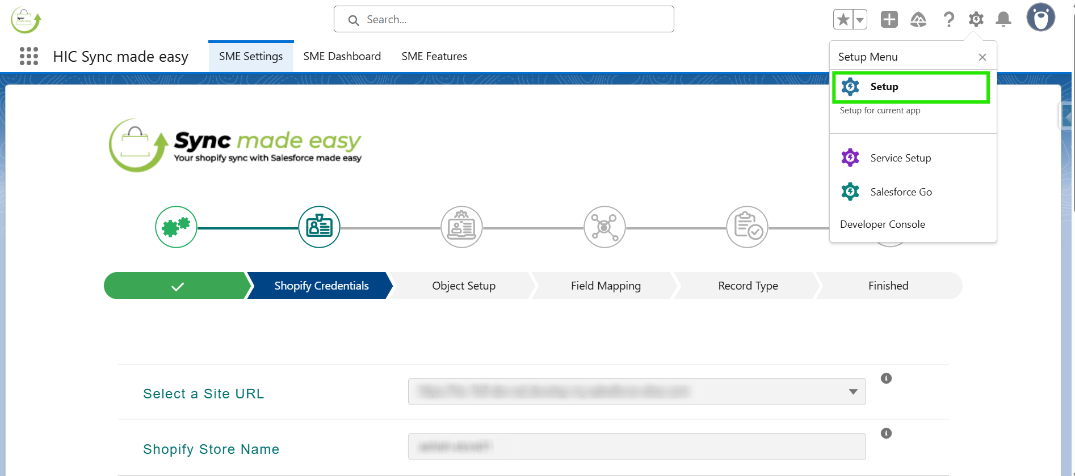Open the Select a Site URL dropdown

[x=637, y=392]
